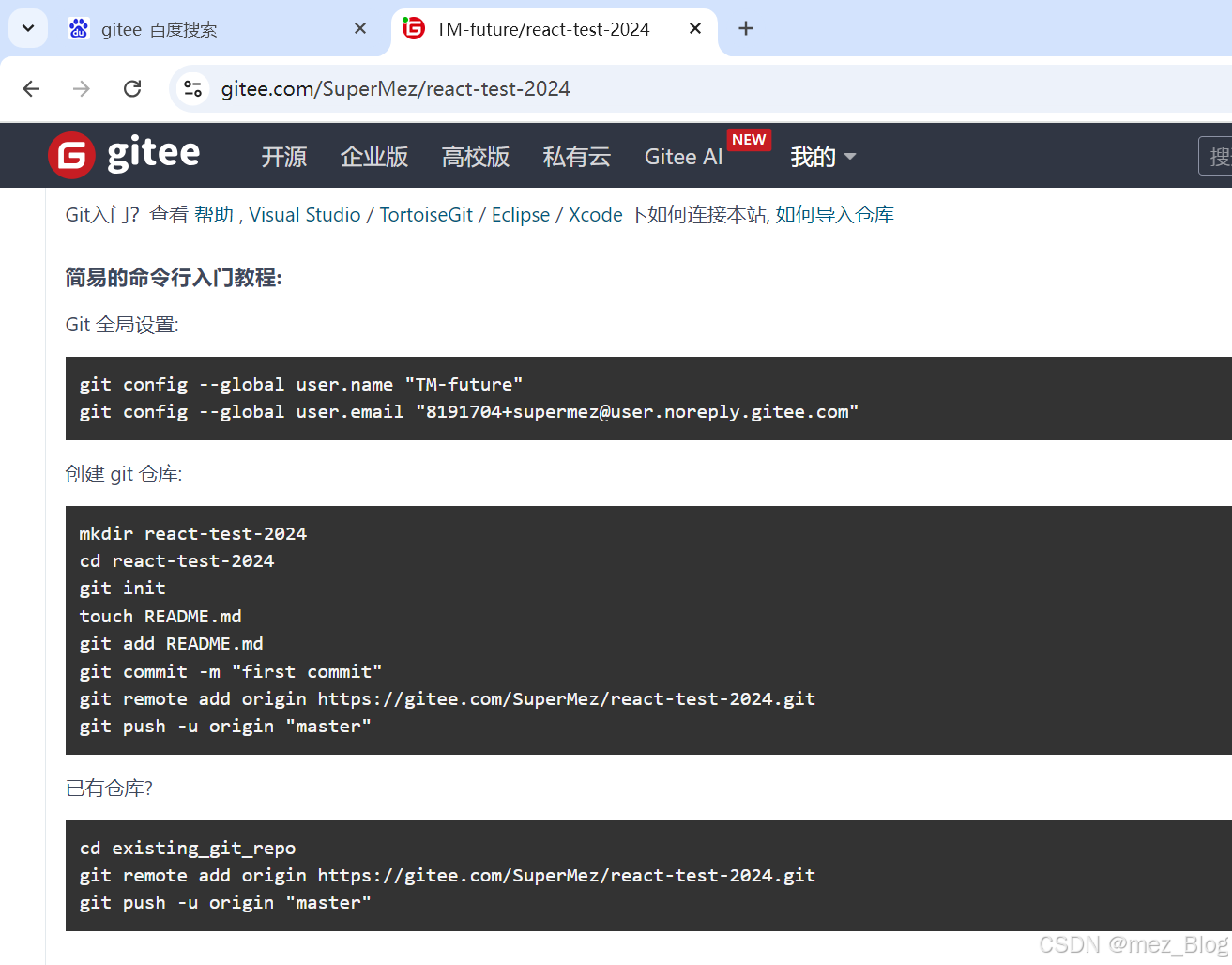Image resolution: width=1232 pixels, height=965 pixels.
Task: Open the Eclipse link
Action: pos(521,215)
